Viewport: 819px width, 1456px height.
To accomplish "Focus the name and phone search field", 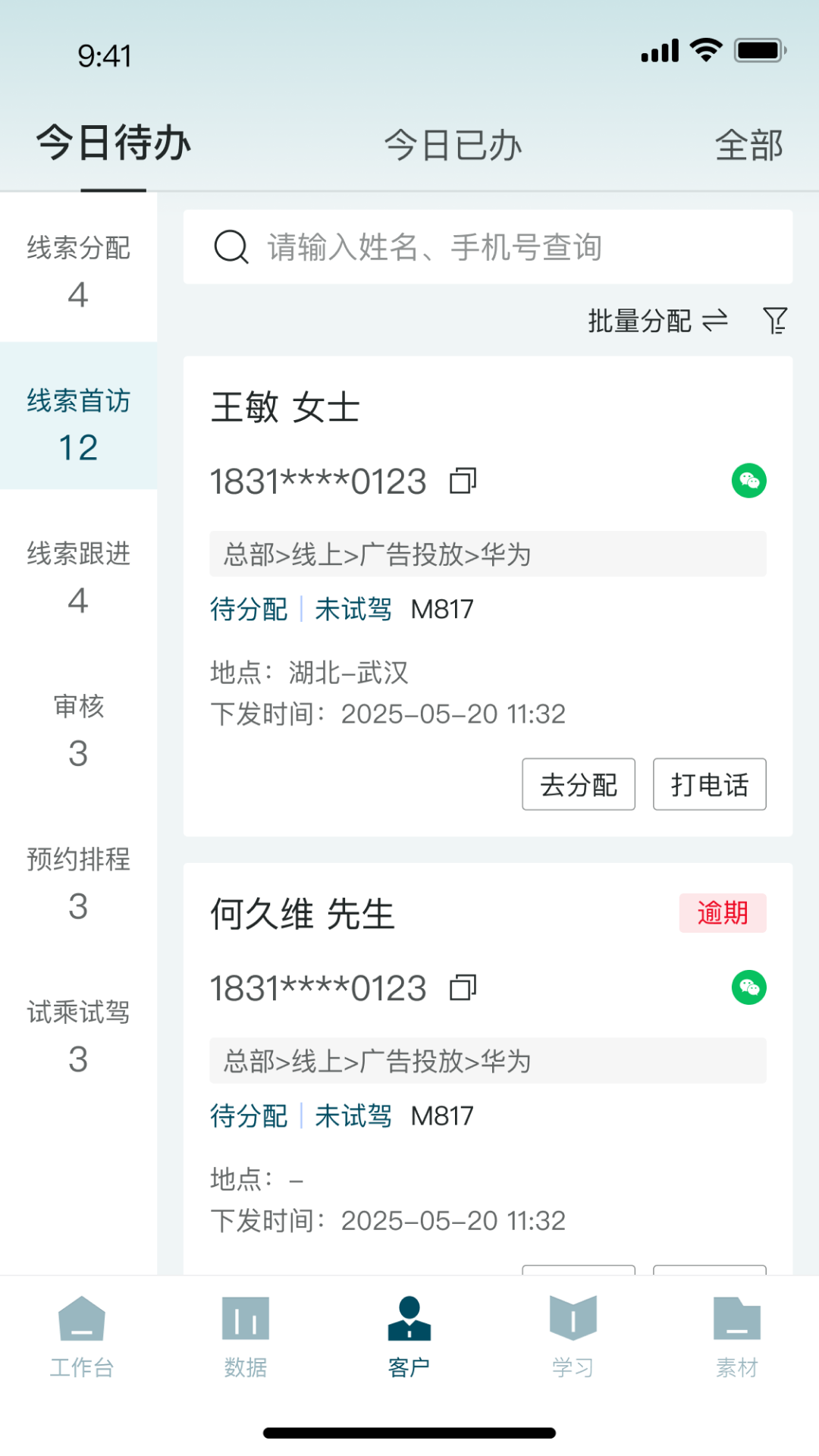I will (488, 247).
